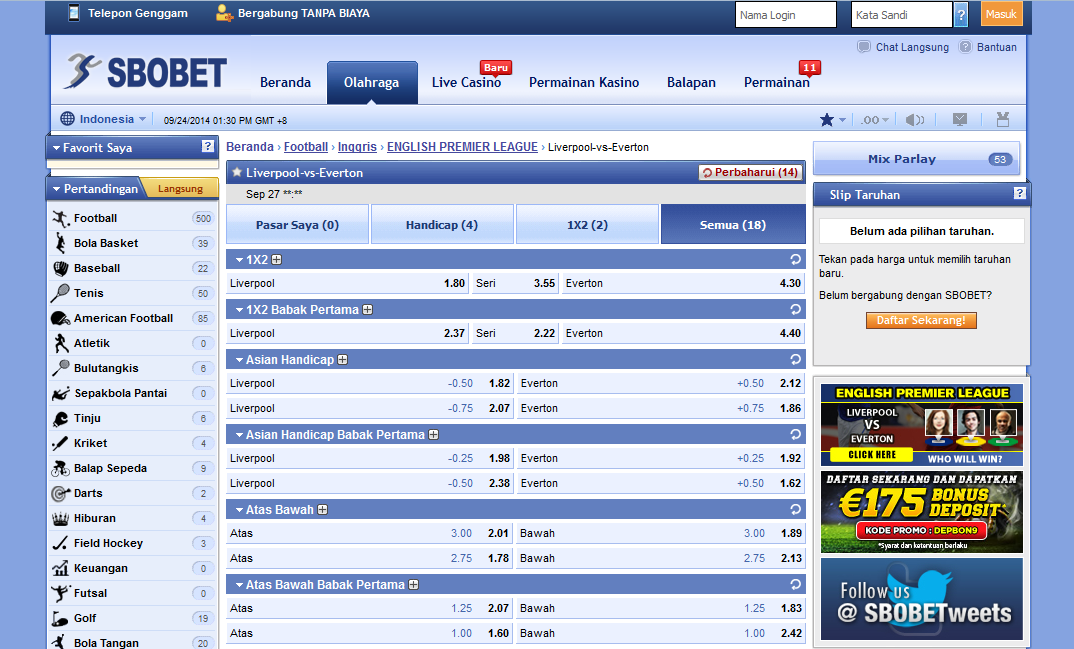The width and height of the screenshot is (1074, 649).
Task: Open the favorites star menu in toolbar
Action: 833,120
